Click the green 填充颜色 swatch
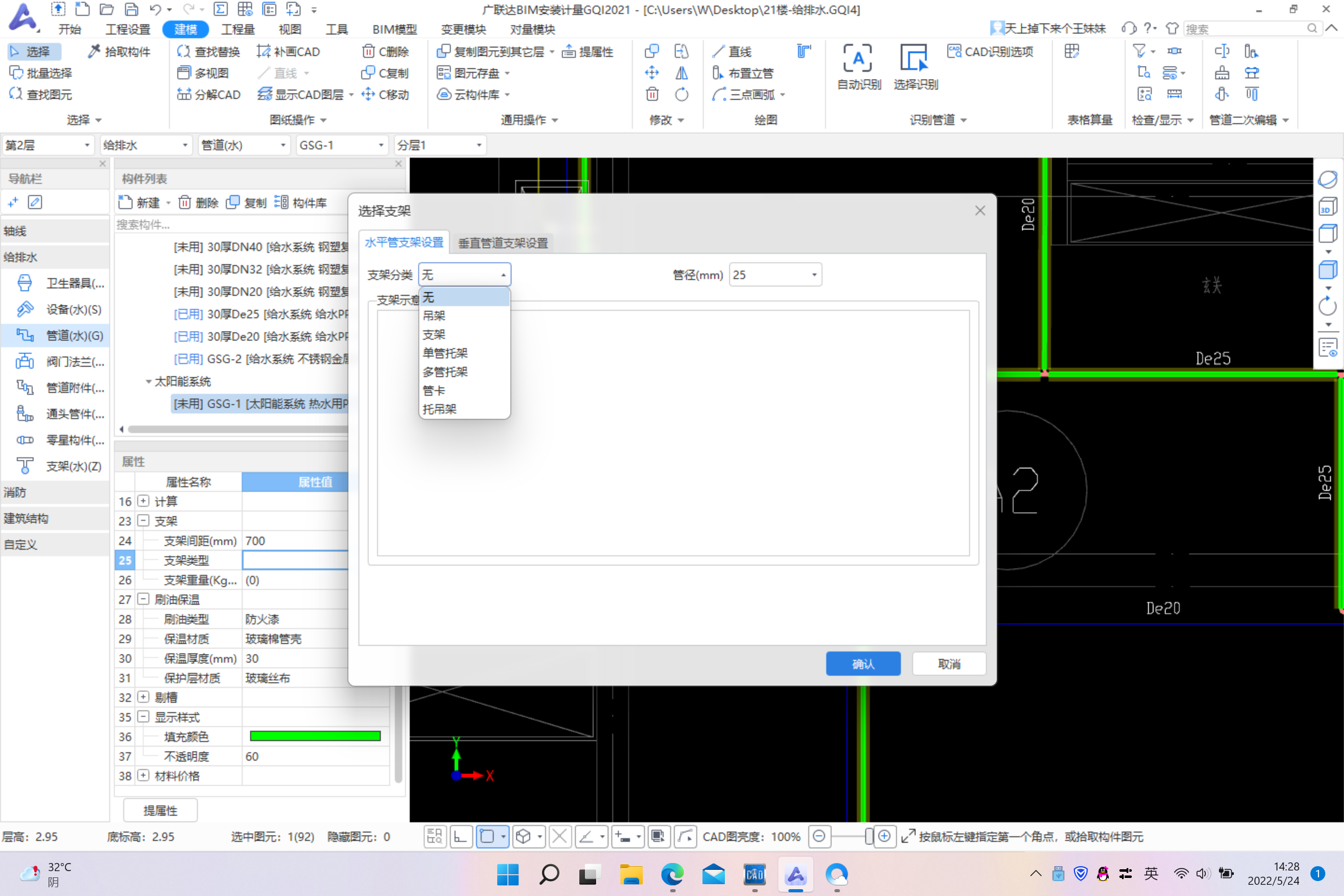The width and height of the screenshot is (1344, 896). click(315, 737)
